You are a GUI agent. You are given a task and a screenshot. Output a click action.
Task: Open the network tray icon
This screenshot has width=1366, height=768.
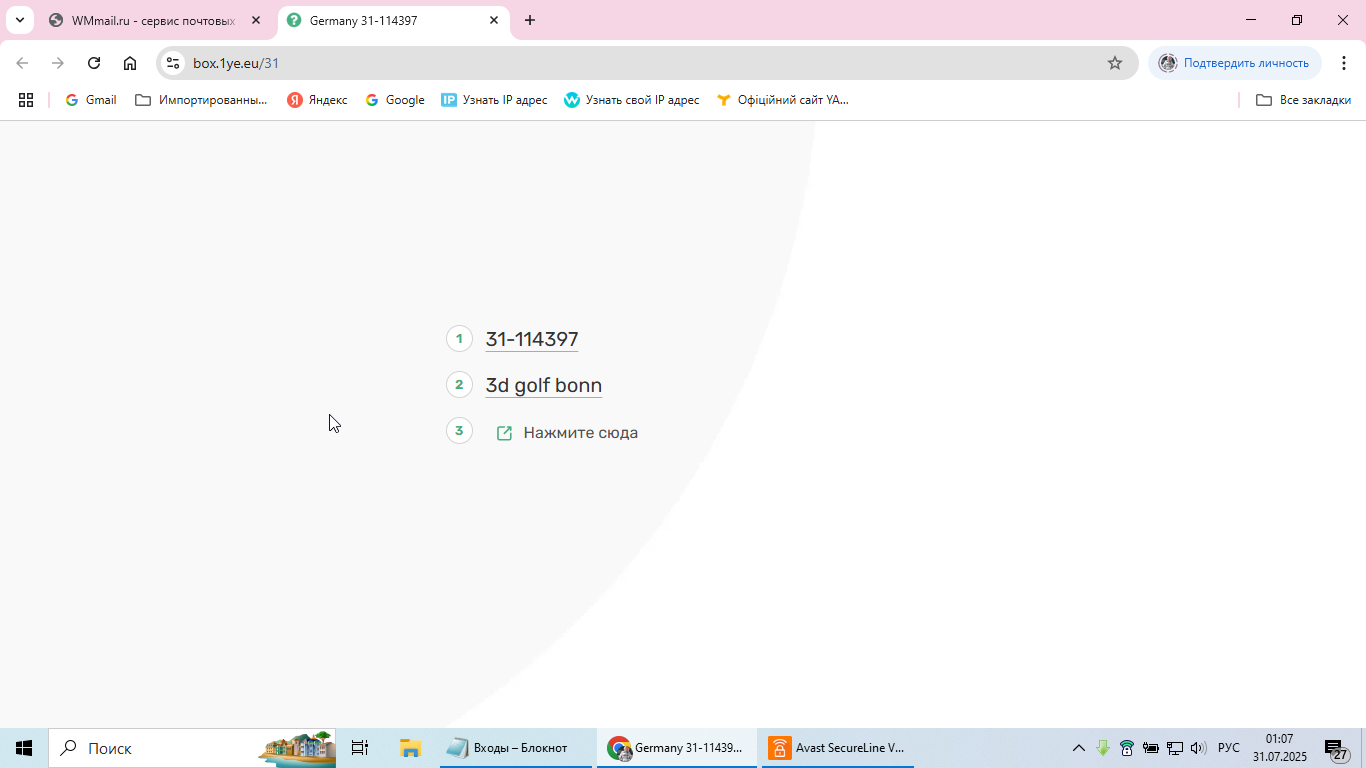pos(1175,748)
